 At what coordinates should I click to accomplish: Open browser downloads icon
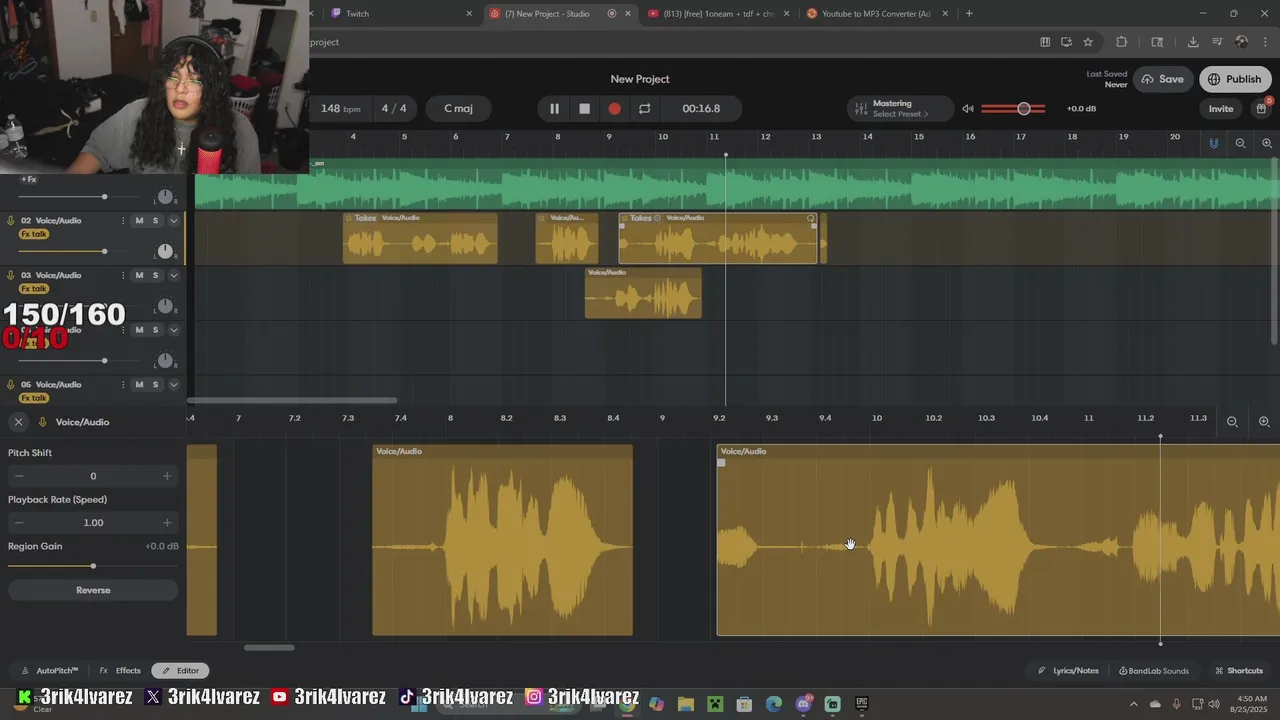click(x=1193, y=42)
